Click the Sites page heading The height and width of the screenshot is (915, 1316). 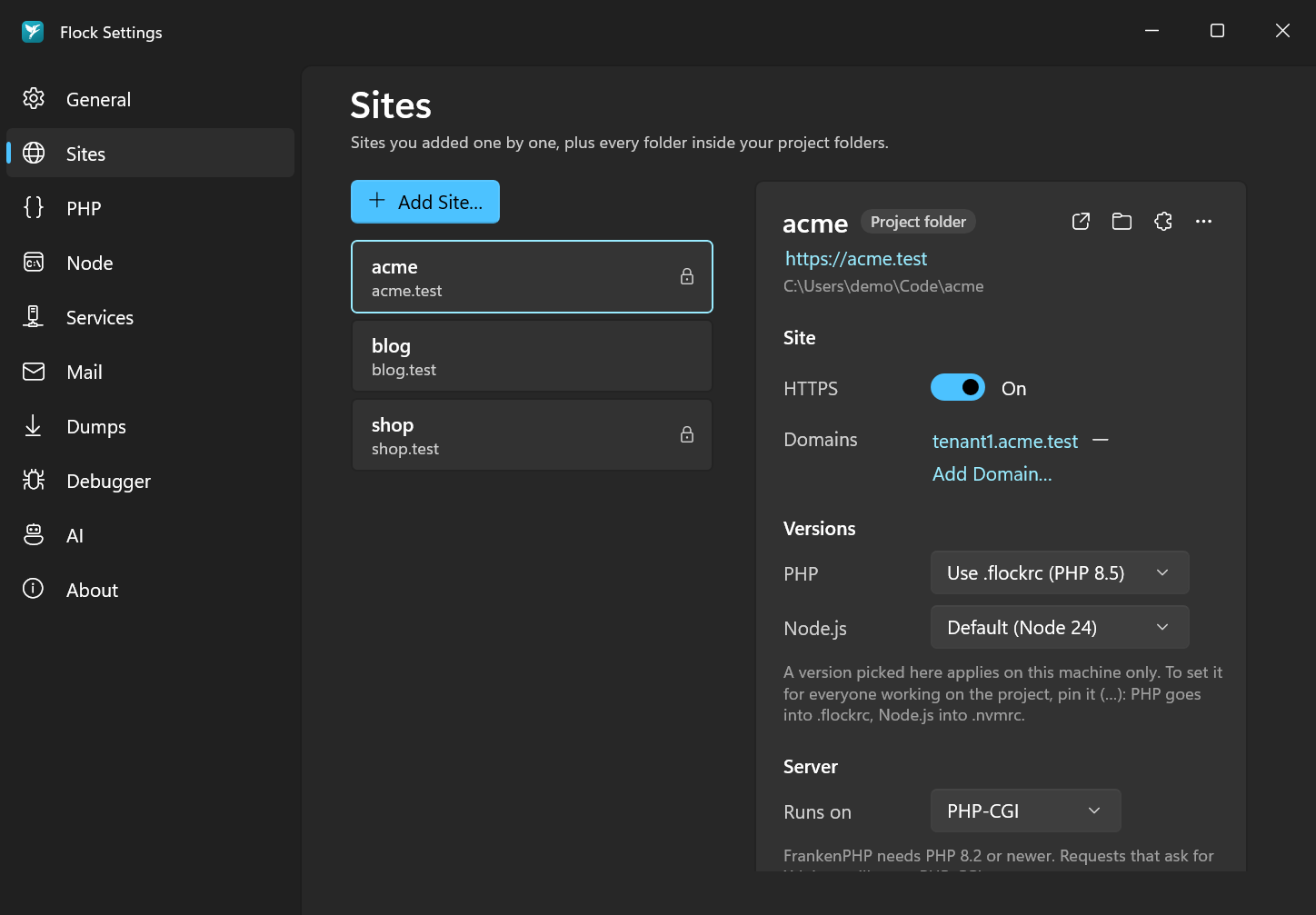(x=391, y=105)
